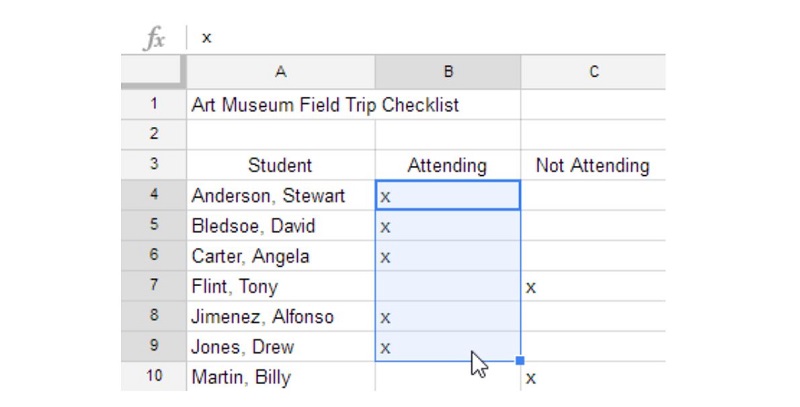Image resolution: width=800 pixels, height=407 pixels.
Task: Click the blue fill handle square
Action: (x=520, y=361)
